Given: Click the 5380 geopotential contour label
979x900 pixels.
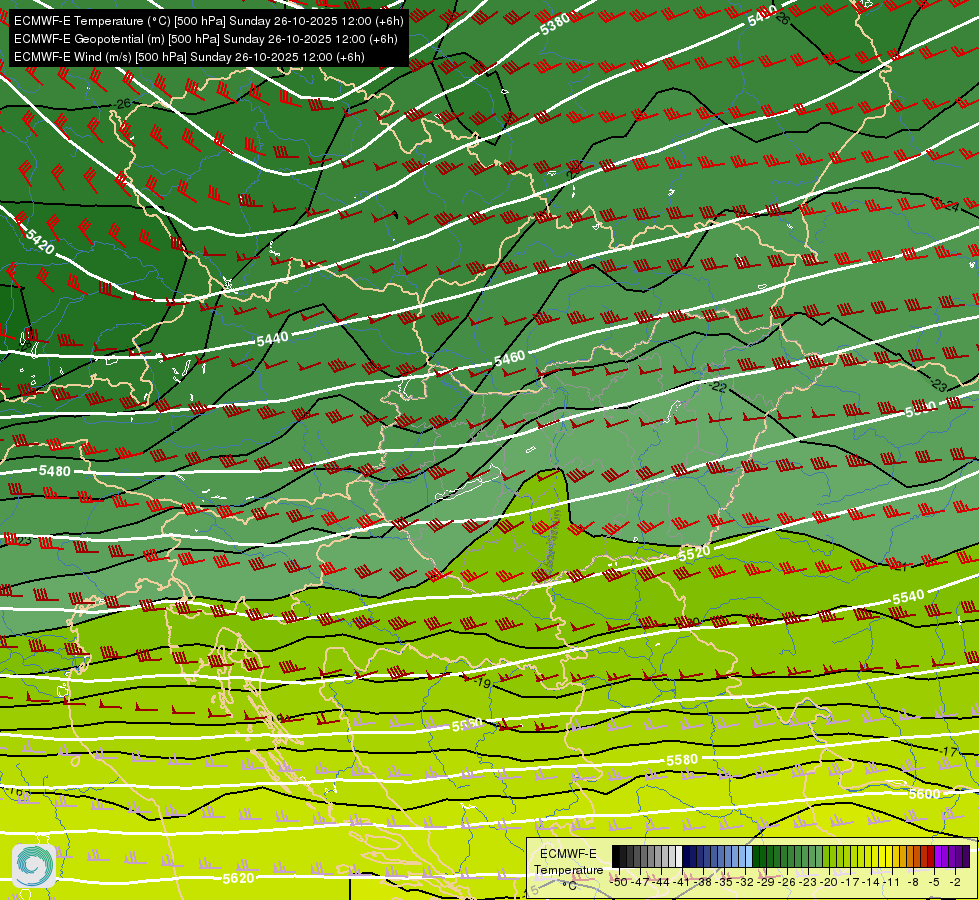Looking at the screenshot, I should (x=555, y=24).
